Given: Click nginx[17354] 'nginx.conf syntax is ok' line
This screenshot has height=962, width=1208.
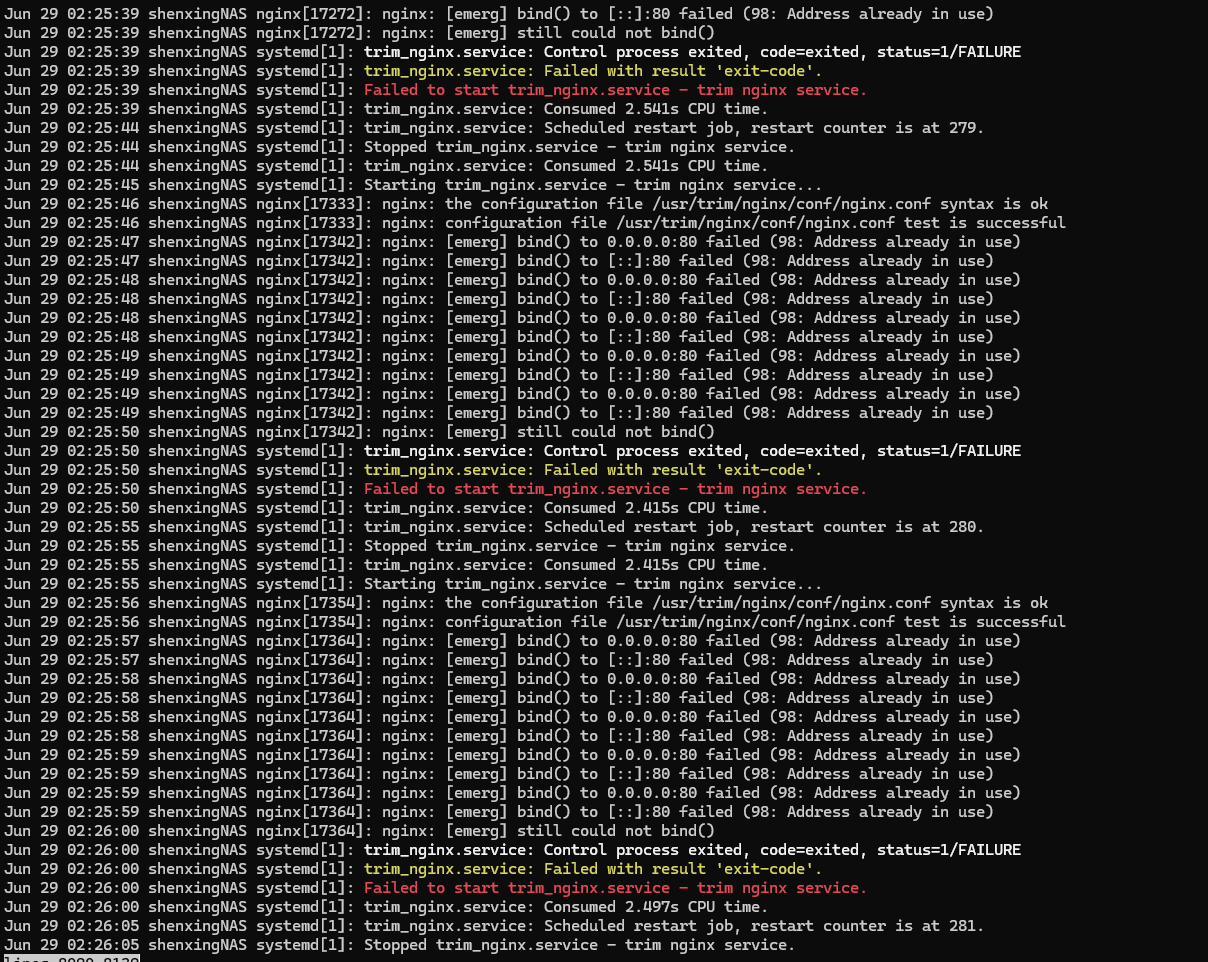Looking at the screenshot, I should tap(526, 603).
